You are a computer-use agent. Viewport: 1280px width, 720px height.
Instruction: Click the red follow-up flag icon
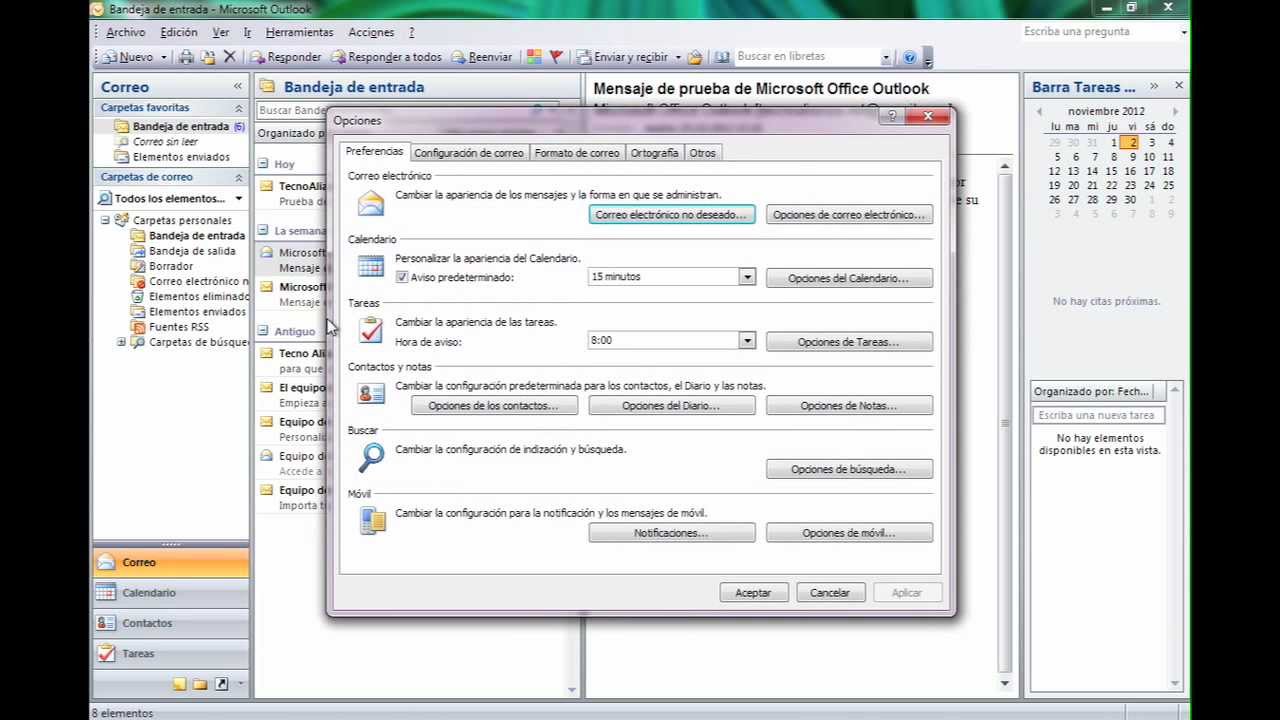tap(556, 57)
